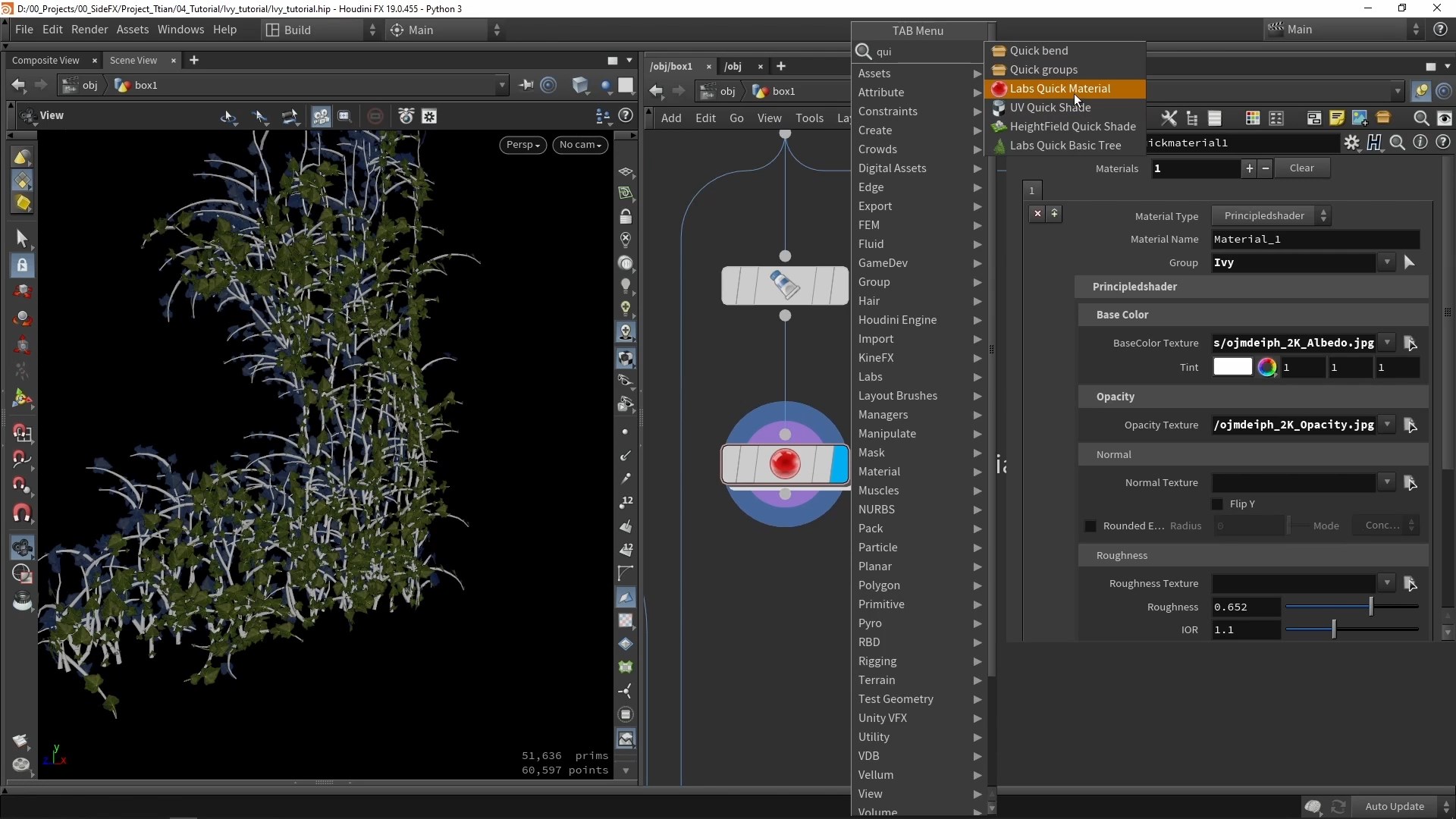Click sticky note icon in network toolbar

click(x=1337, y=118)
